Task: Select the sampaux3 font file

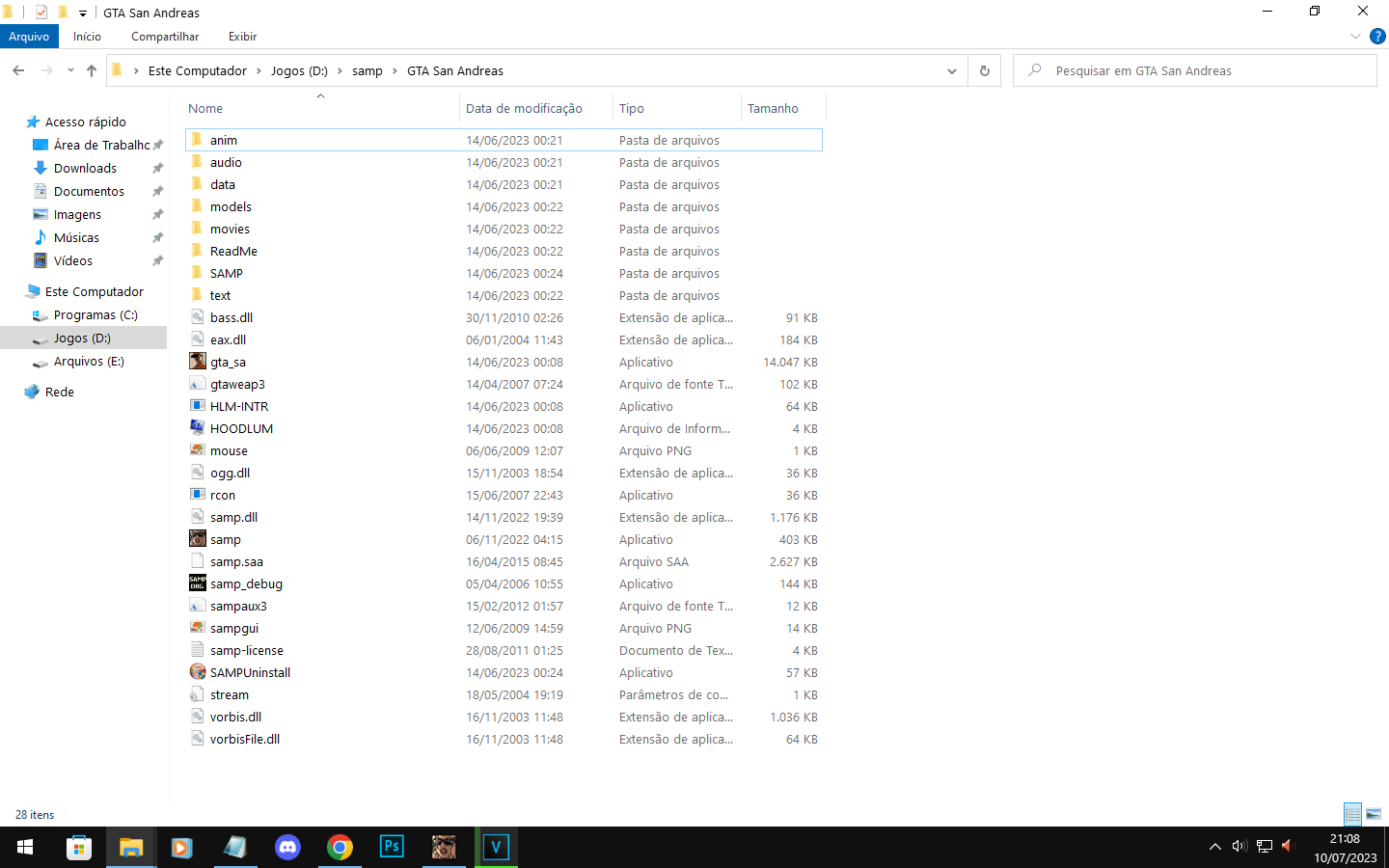Action: point(238,606)
